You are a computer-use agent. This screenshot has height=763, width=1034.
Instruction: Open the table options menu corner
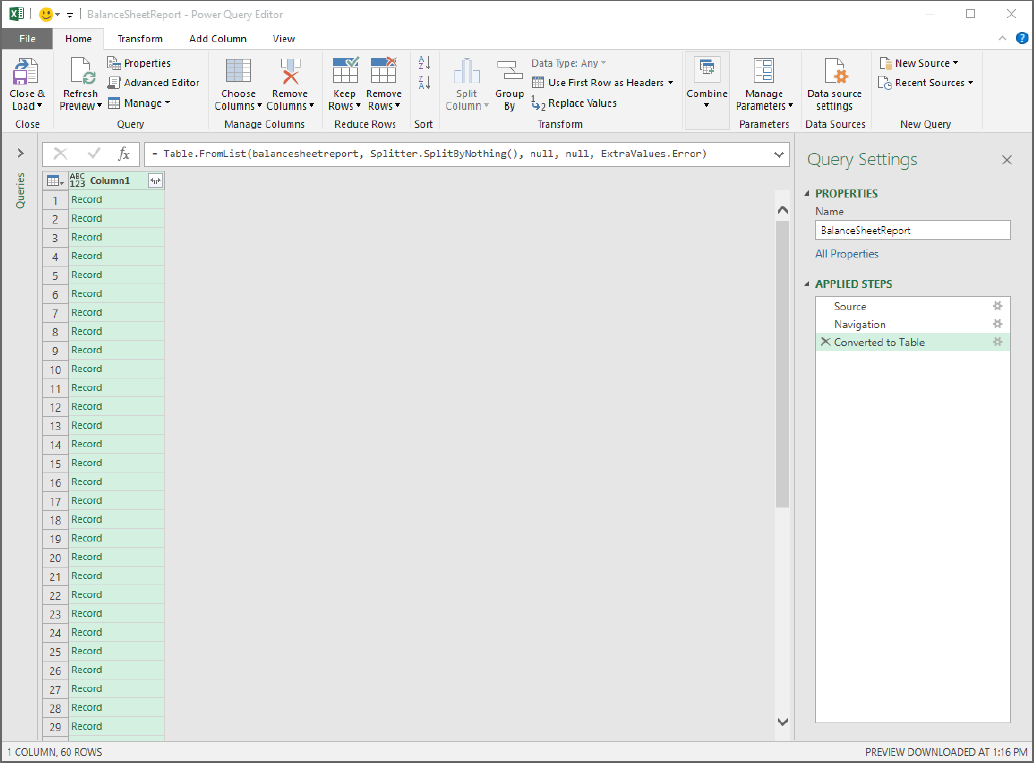pos(55,181)
